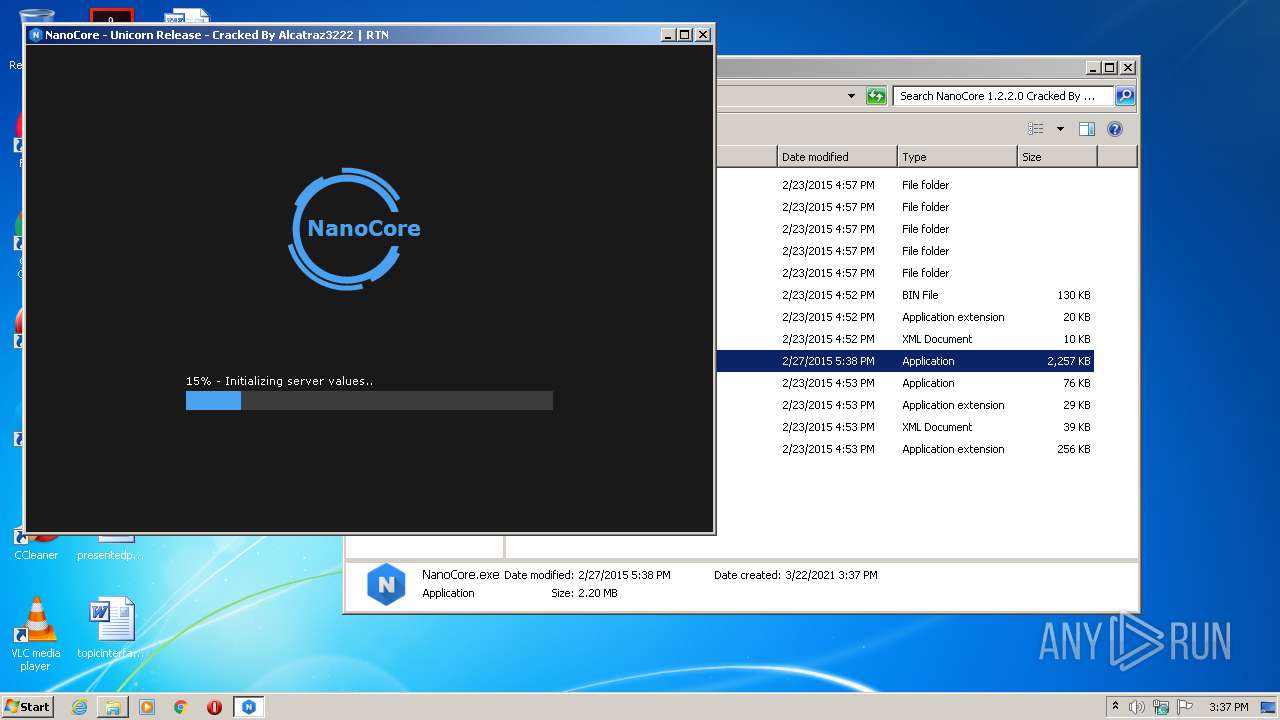This screenshot has width=1280, height=720.
Task: Select the highlighted Application row of 2,257 KB
Action: tap(905, 361)
